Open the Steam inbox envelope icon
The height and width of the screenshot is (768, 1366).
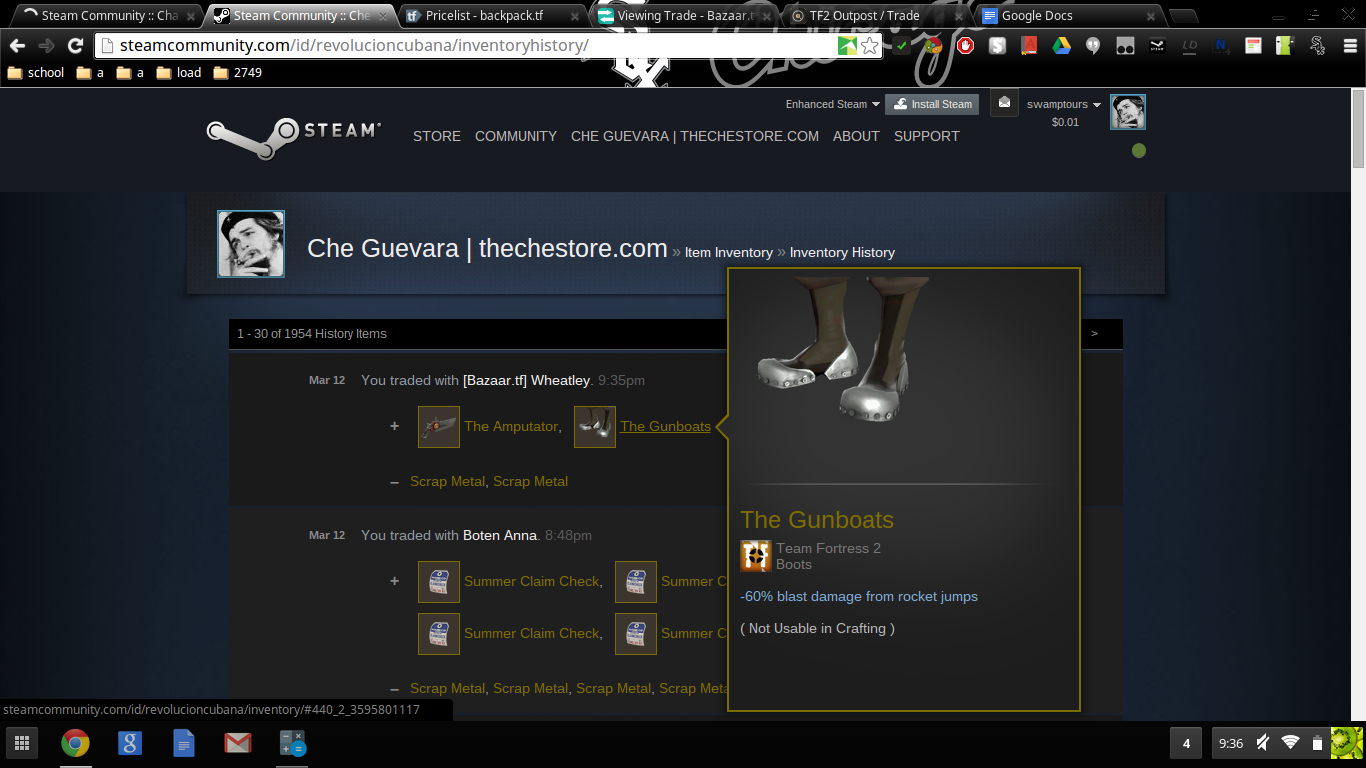pos(1004,103)
